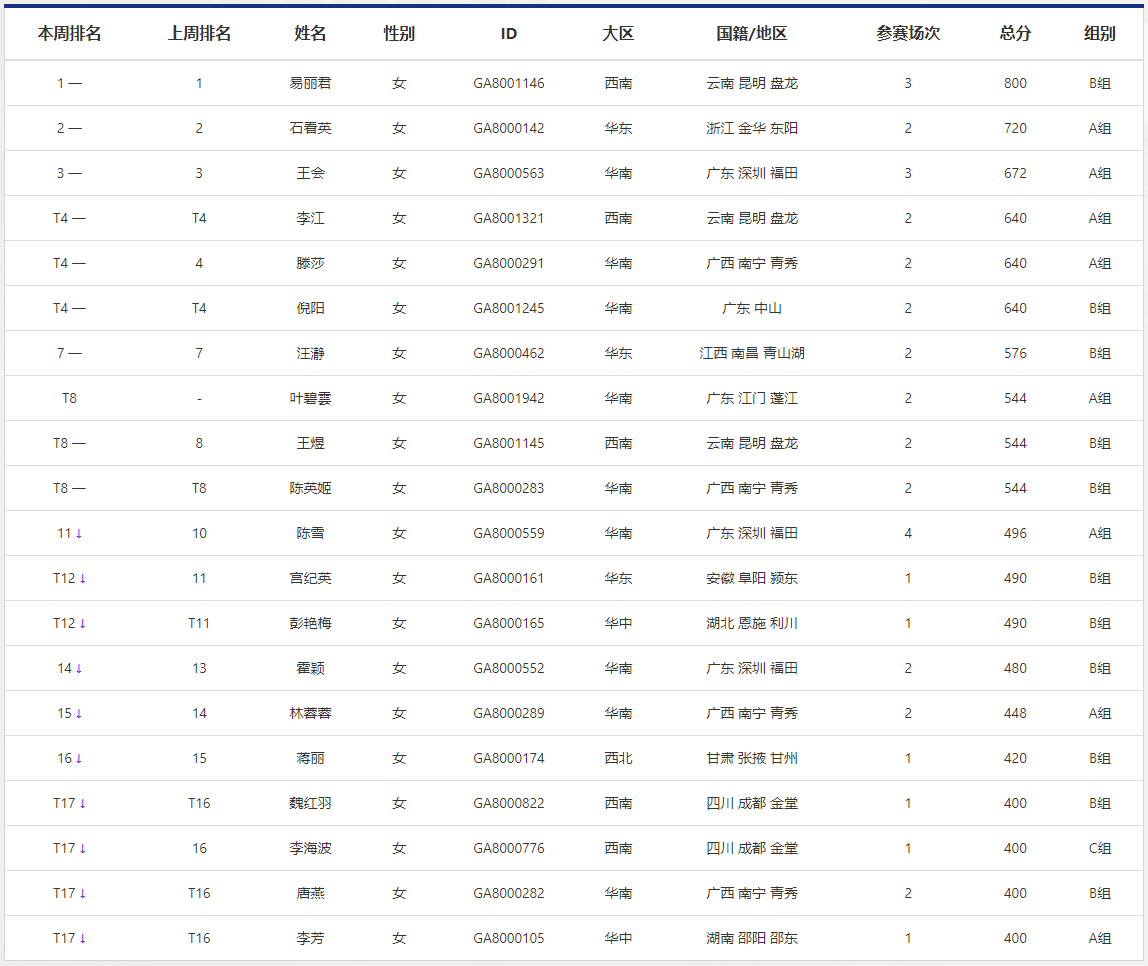Screen dimensions: 1148x966
Task: Click the down arrow in 宫纪英's row
Action: point(83,579)
